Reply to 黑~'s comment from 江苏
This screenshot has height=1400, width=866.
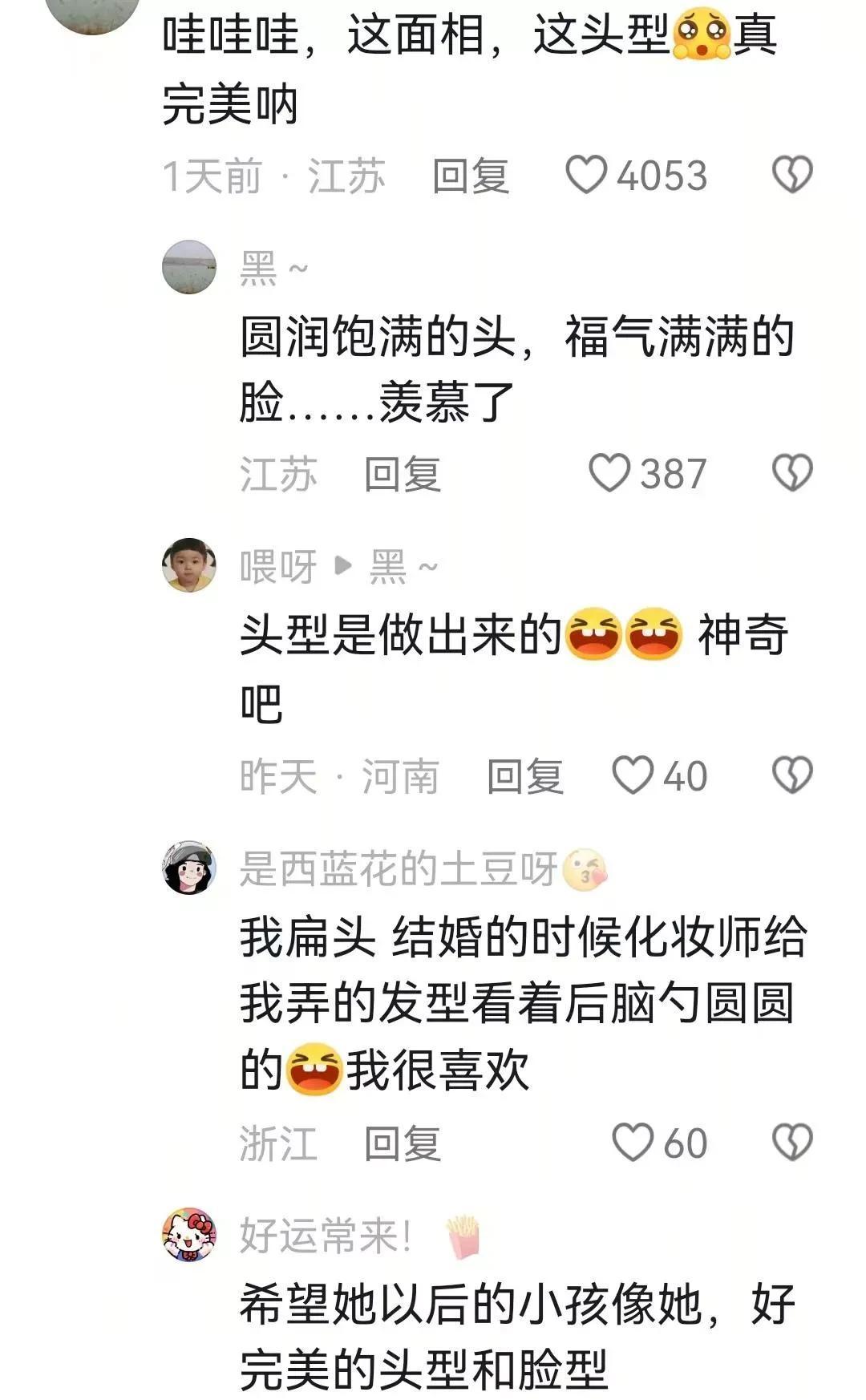pyautogui.click(x=403, y=473)
